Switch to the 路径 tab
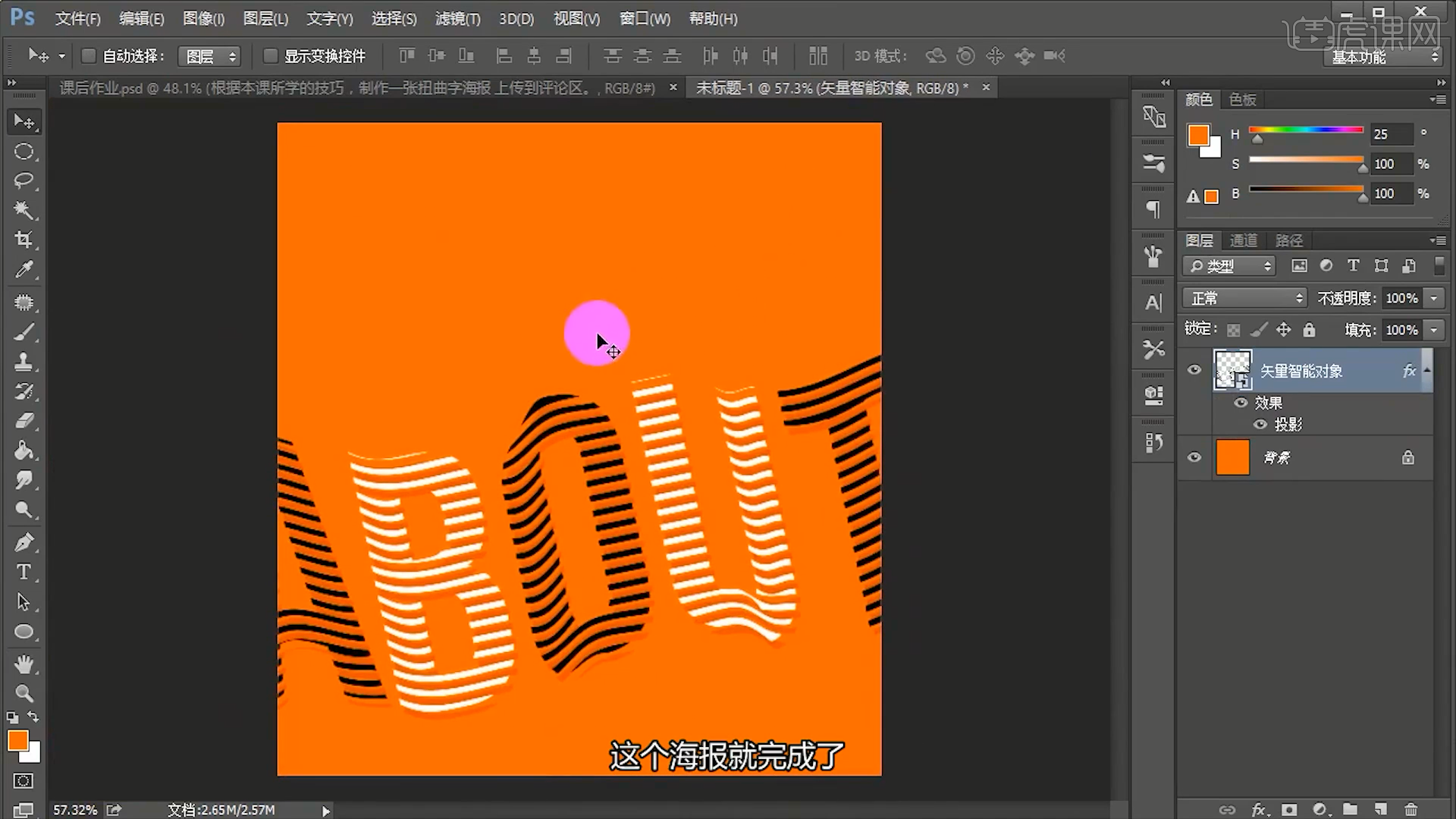The height and width of the screenshot is (819, 1456). pyautogui.click(x=1288, y=240)
